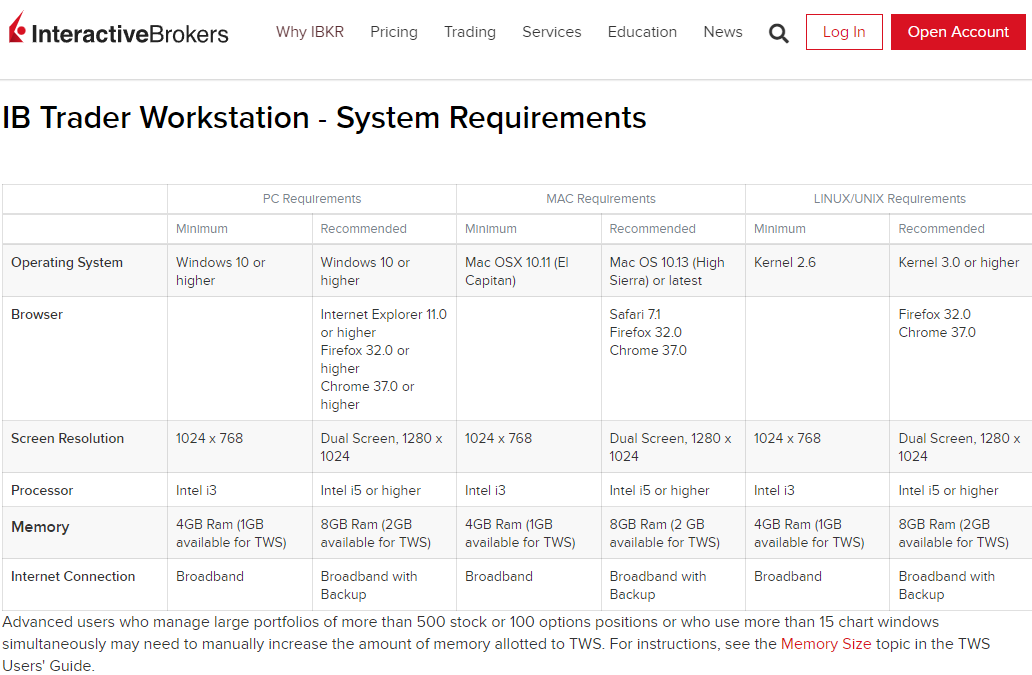Screen dimensions: 1032x675
Task: Click the PC Requirements column header
Action: point(312,199)
